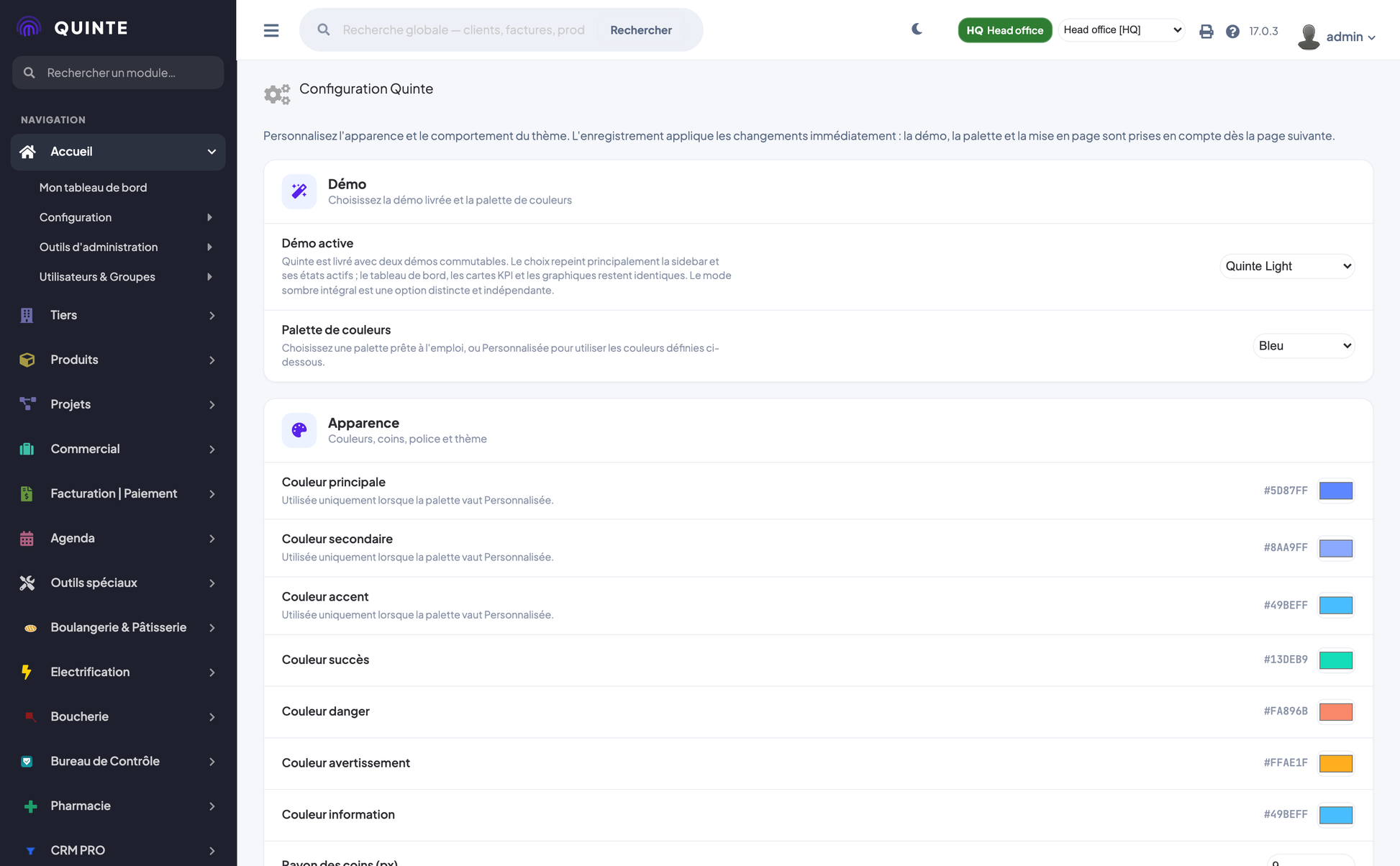Open the Couleur information color swatch
Viewport: 1400px width, 866px height.
[x=1336, y=815]
